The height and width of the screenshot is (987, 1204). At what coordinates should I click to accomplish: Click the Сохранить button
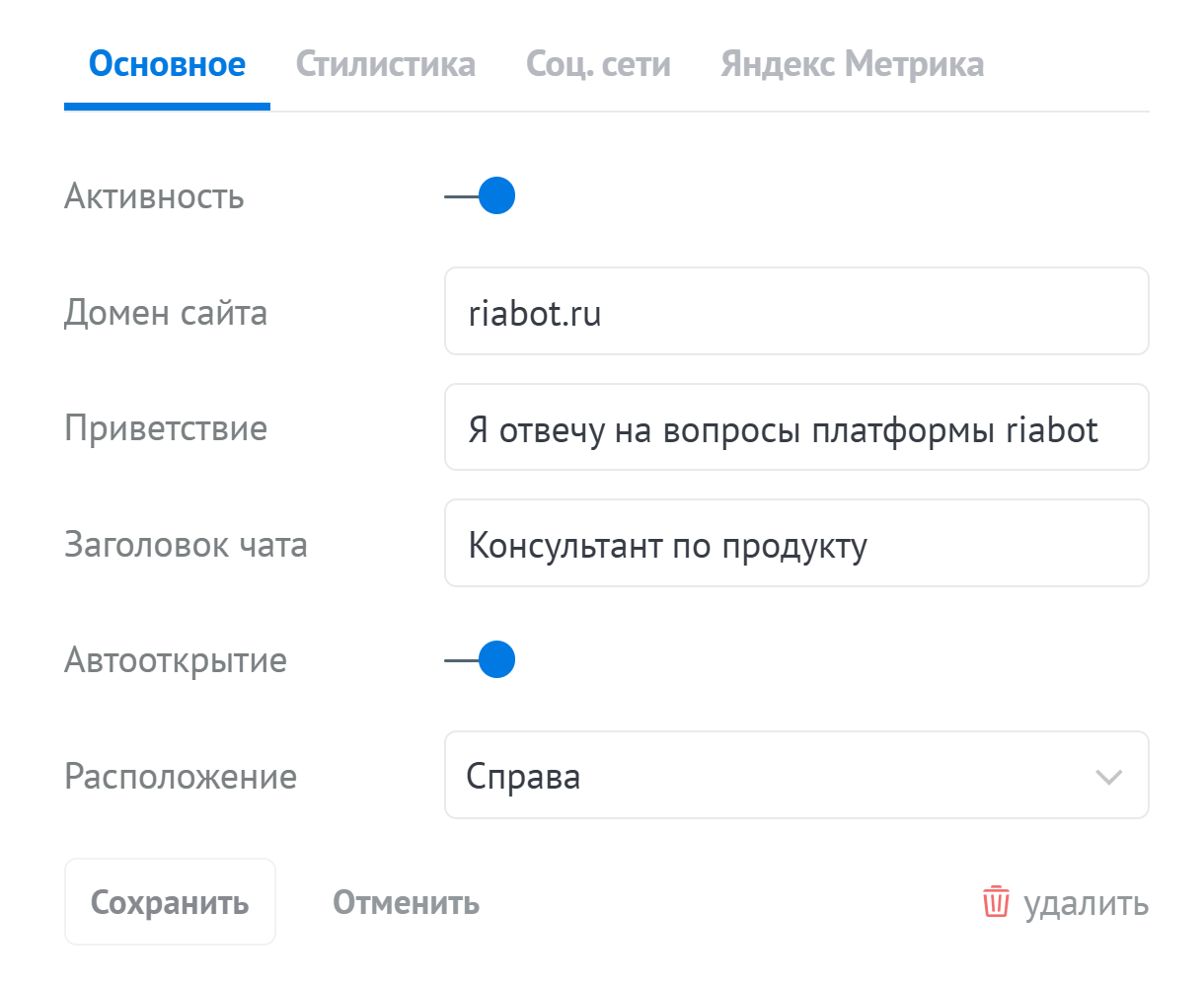pos(170,901)
